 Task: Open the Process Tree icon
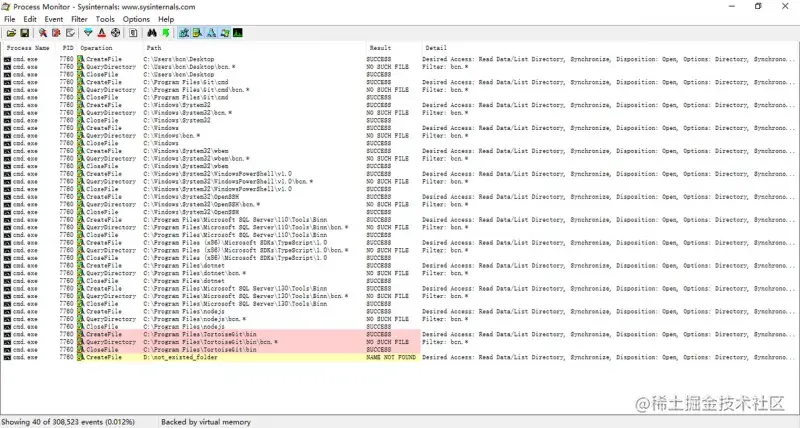[x=133, y=33]
